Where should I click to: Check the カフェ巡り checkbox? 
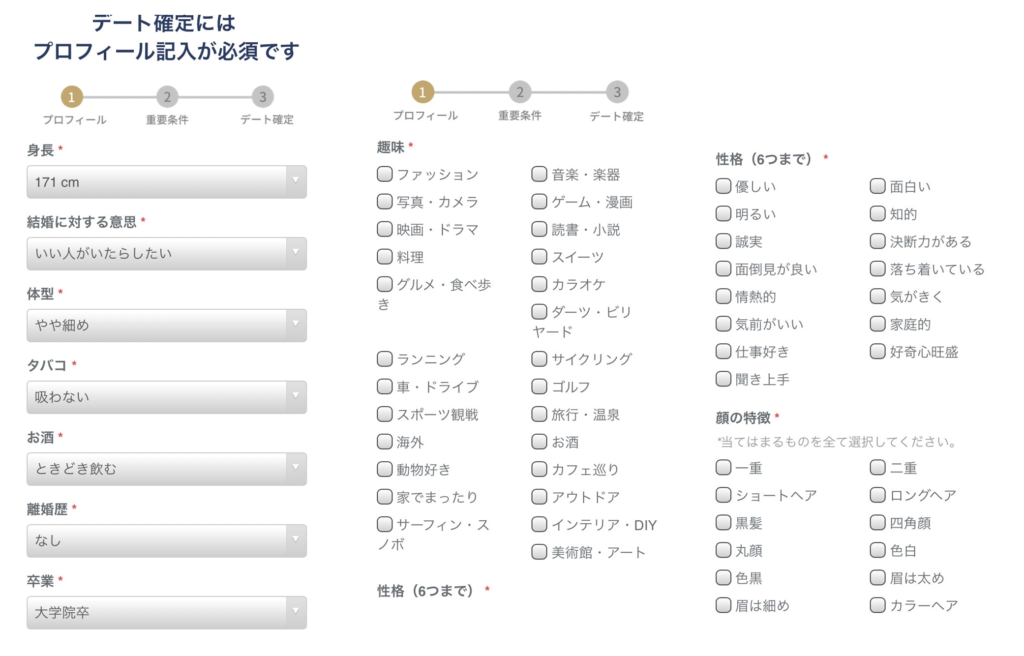pos(539,469)
